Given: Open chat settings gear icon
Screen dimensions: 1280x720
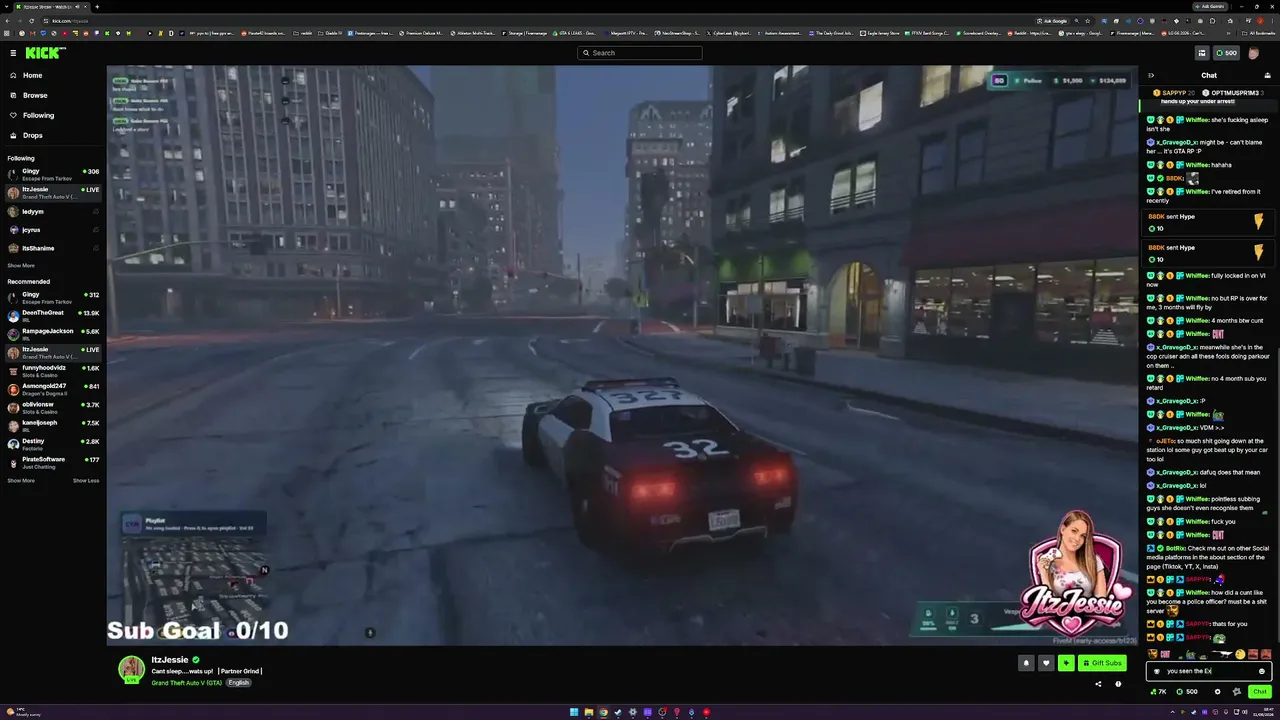Looking at the screenshot, I should point(1218,691).
